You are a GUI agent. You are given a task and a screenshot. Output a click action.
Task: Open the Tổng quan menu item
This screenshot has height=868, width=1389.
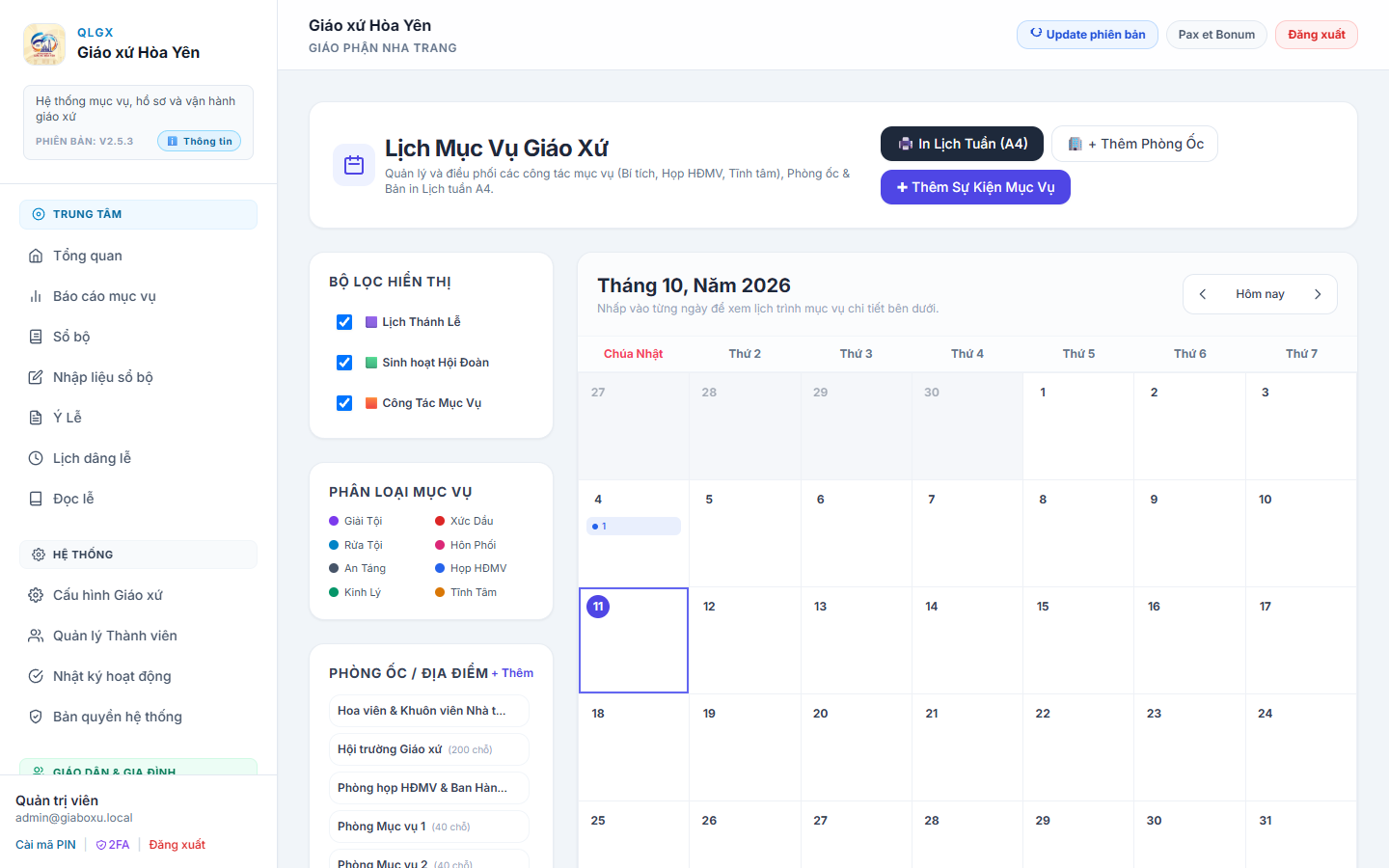(138, 256)
